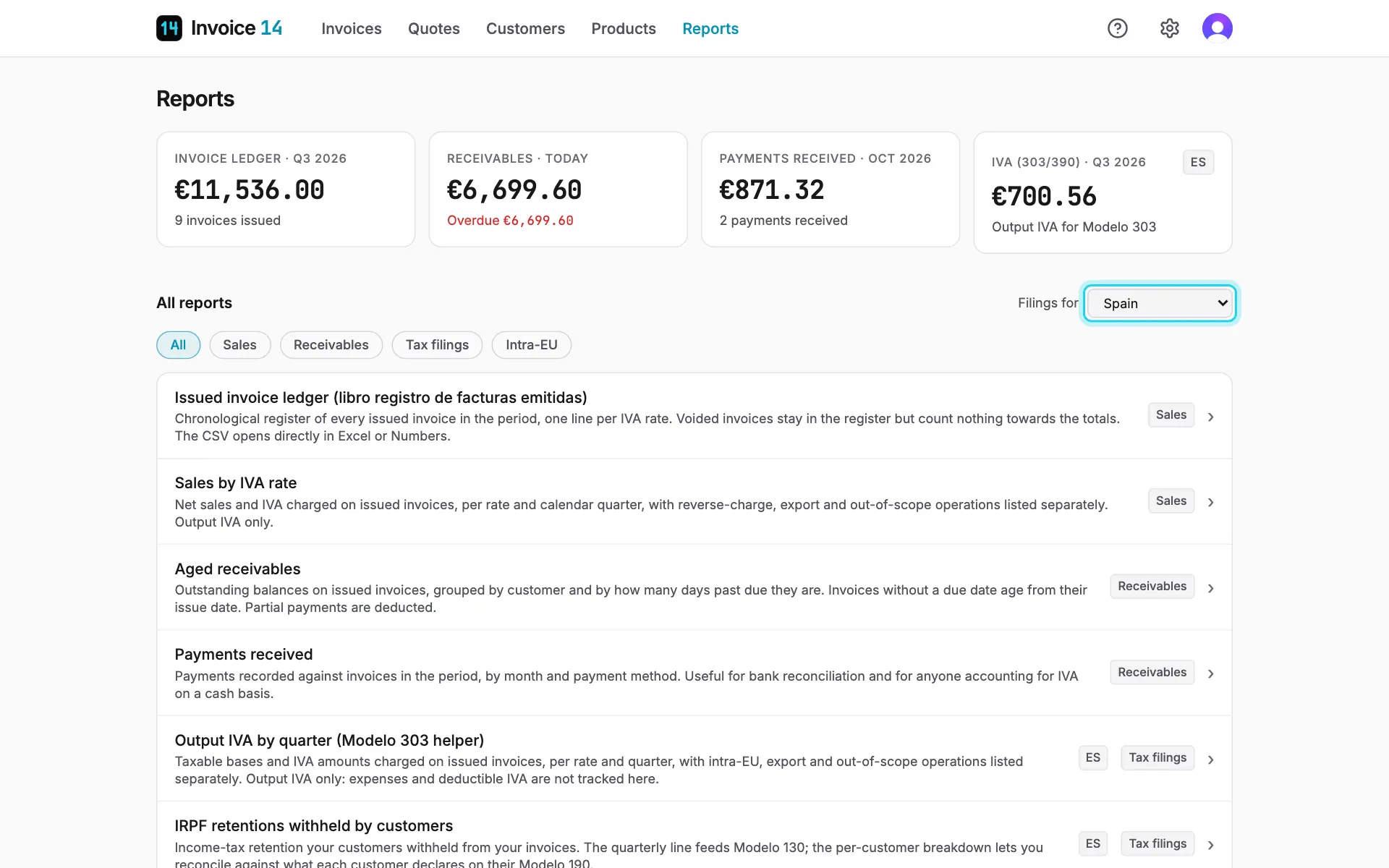The height and width of the screenshot is (868, 1389).
Task: Open the Sales by IVA rate chevron
Action: (x=1211, y=502)
